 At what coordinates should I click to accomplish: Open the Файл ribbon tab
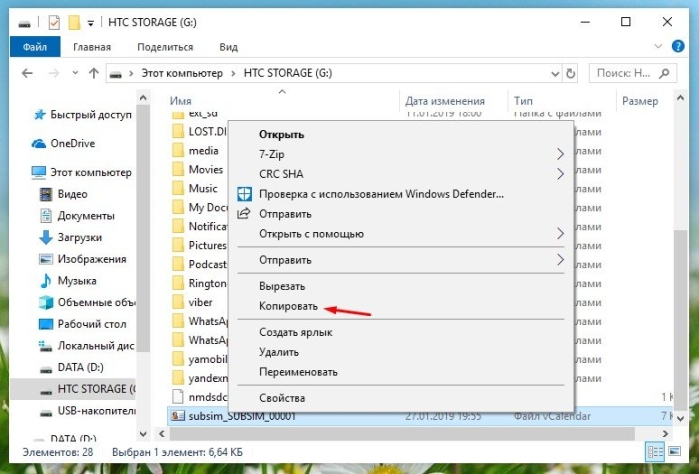[35, 47]
